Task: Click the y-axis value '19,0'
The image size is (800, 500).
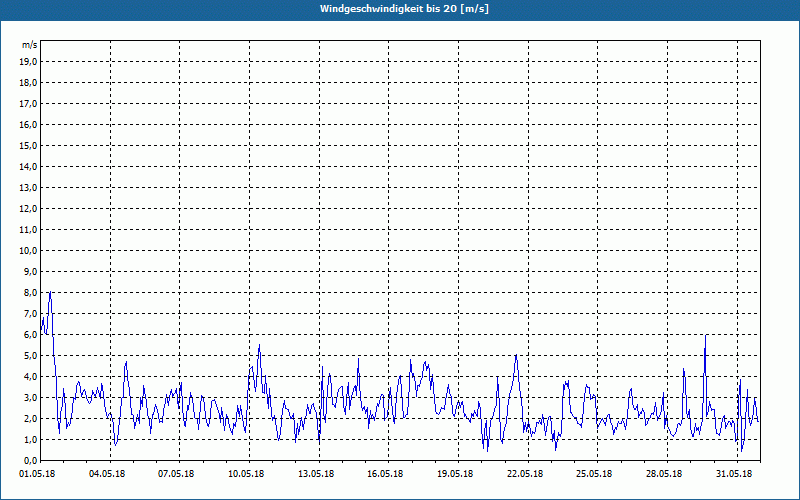Action: (28, 62)
